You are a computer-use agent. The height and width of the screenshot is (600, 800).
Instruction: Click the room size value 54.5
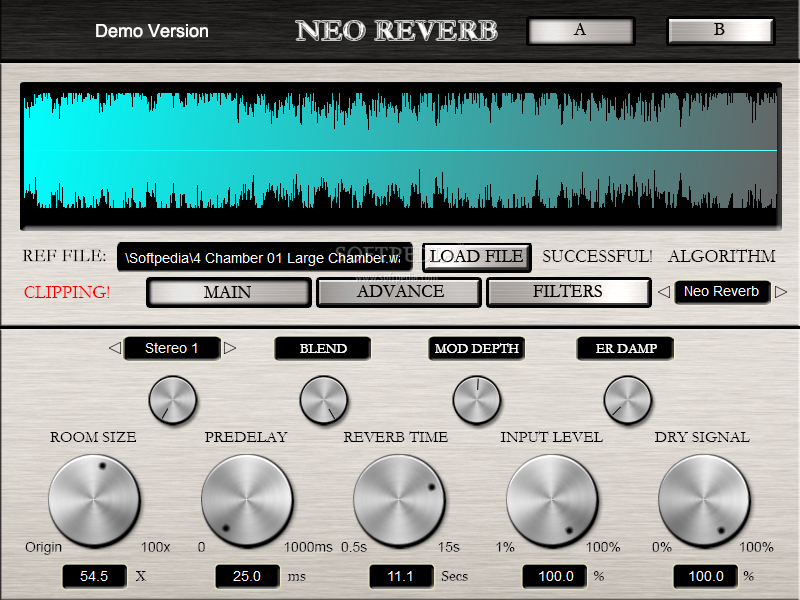[x=94, y=577]
